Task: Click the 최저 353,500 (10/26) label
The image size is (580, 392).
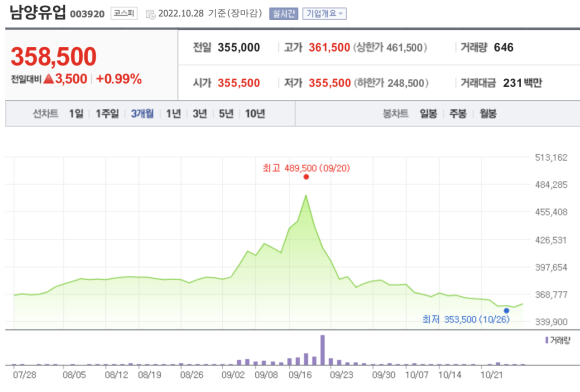Action: coord(466,319)
